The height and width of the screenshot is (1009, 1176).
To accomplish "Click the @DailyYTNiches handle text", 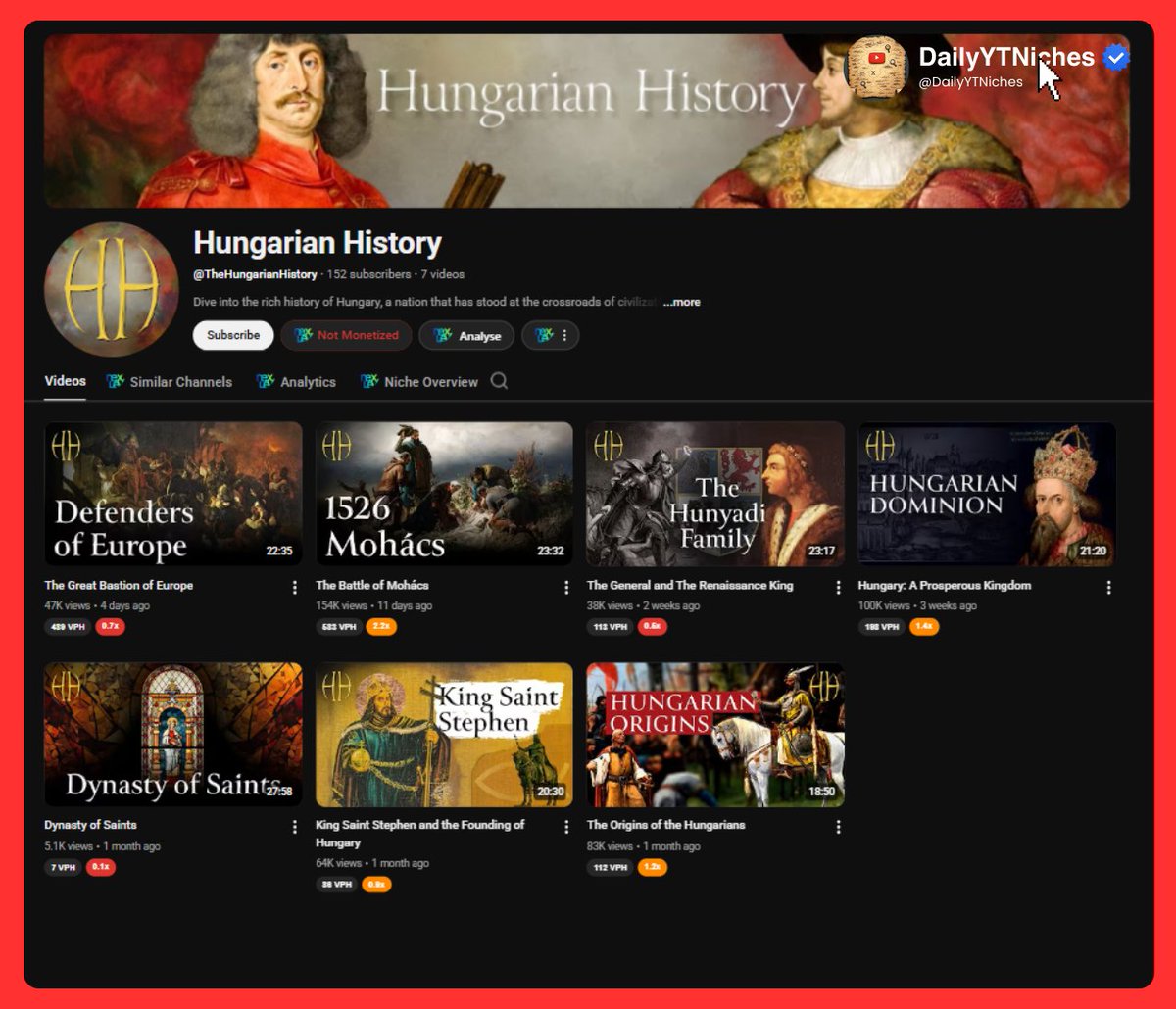I will (970, 82).
